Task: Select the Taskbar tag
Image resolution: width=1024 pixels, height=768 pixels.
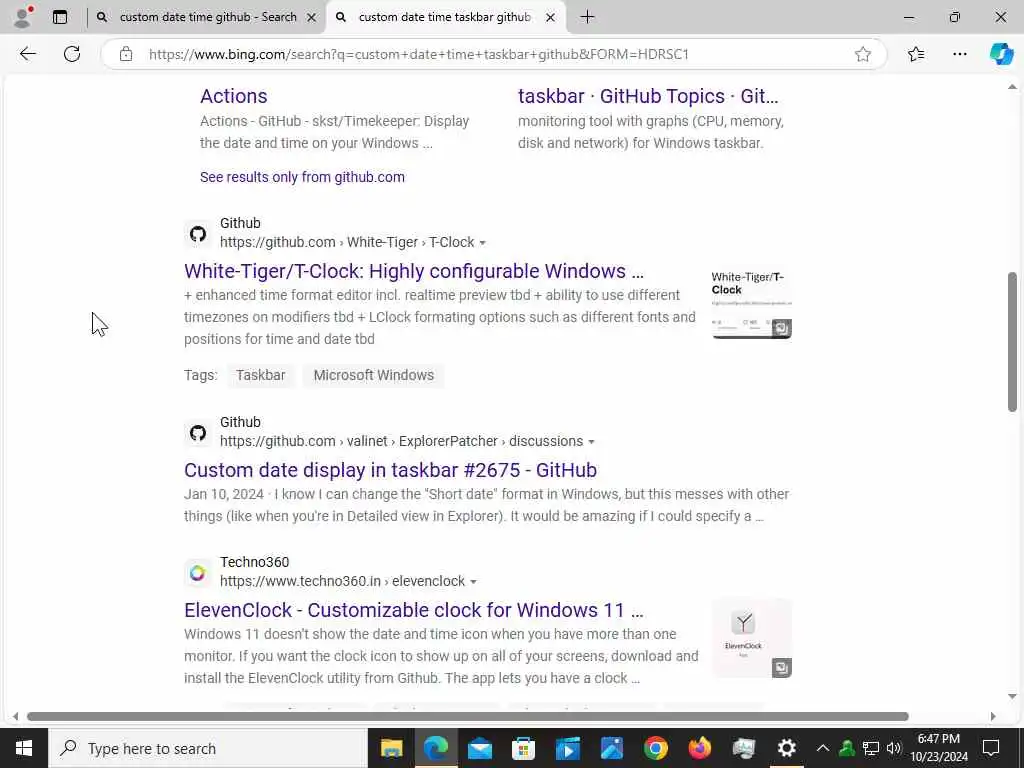Action: (x=261, y=376)
